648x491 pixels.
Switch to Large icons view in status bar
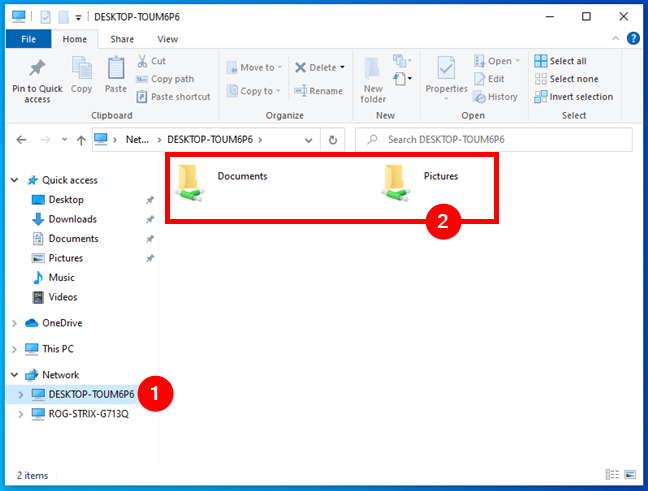pos(630,474)
